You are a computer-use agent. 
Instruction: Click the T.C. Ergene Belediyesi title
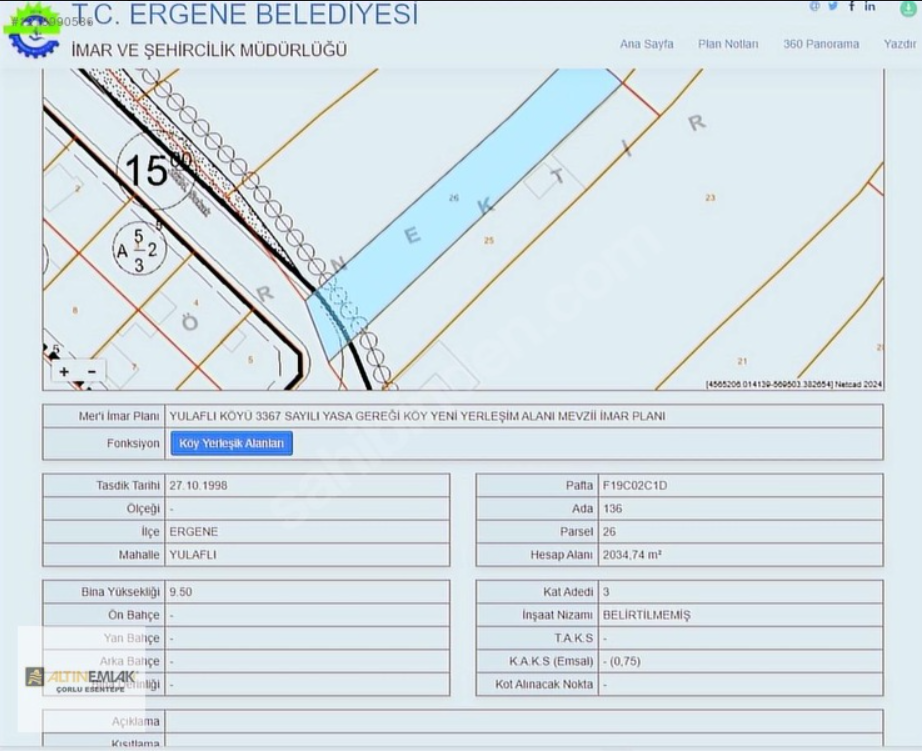pos(245,15)
